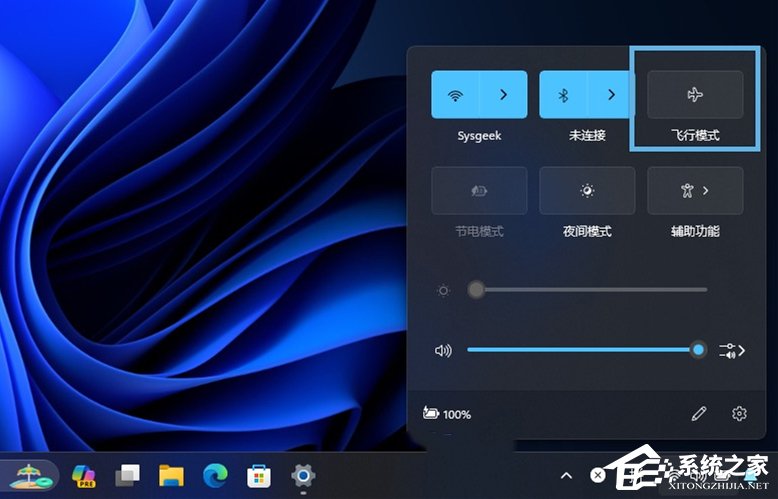Image resolution: width=778 pixels, height=499 pixels.
Task: Click the tray X status icon
Action: (x=598, y=476)
